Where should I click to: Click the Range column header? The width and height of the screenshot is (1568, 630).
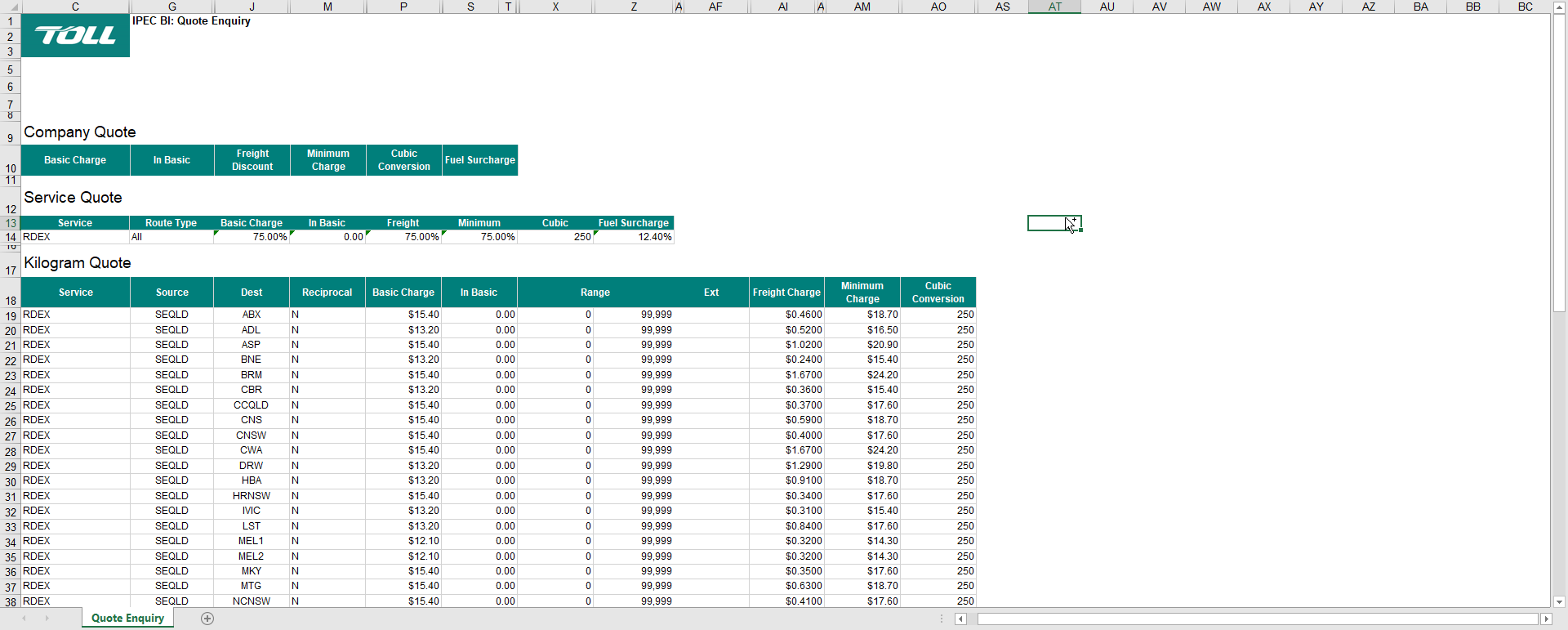[x=595, y=293]
